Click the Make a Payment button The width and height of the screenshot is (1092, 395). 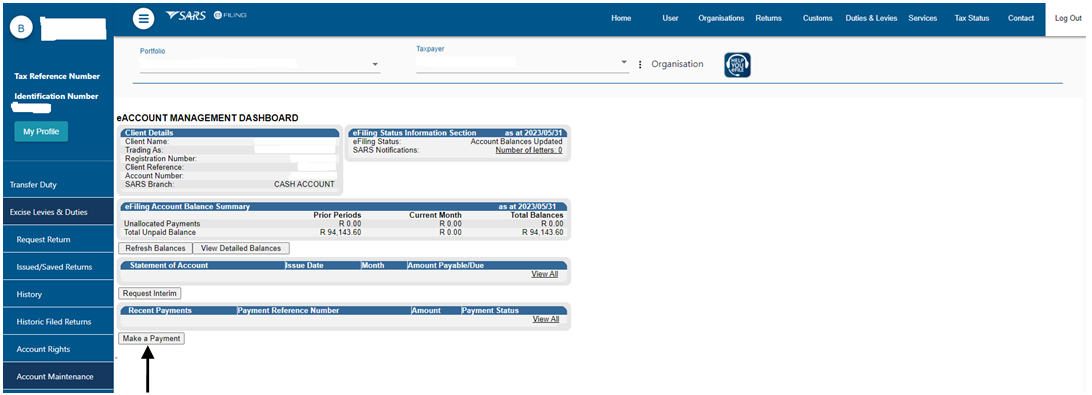click(151, 339)
